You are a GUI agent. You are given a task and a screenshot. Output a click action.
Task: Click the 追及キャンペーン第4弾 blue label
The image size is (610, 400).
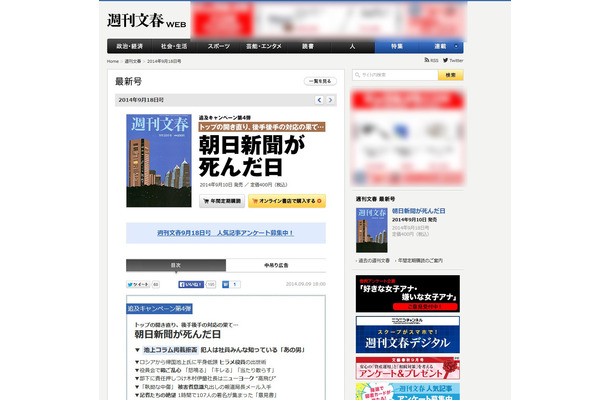[160, 309]
